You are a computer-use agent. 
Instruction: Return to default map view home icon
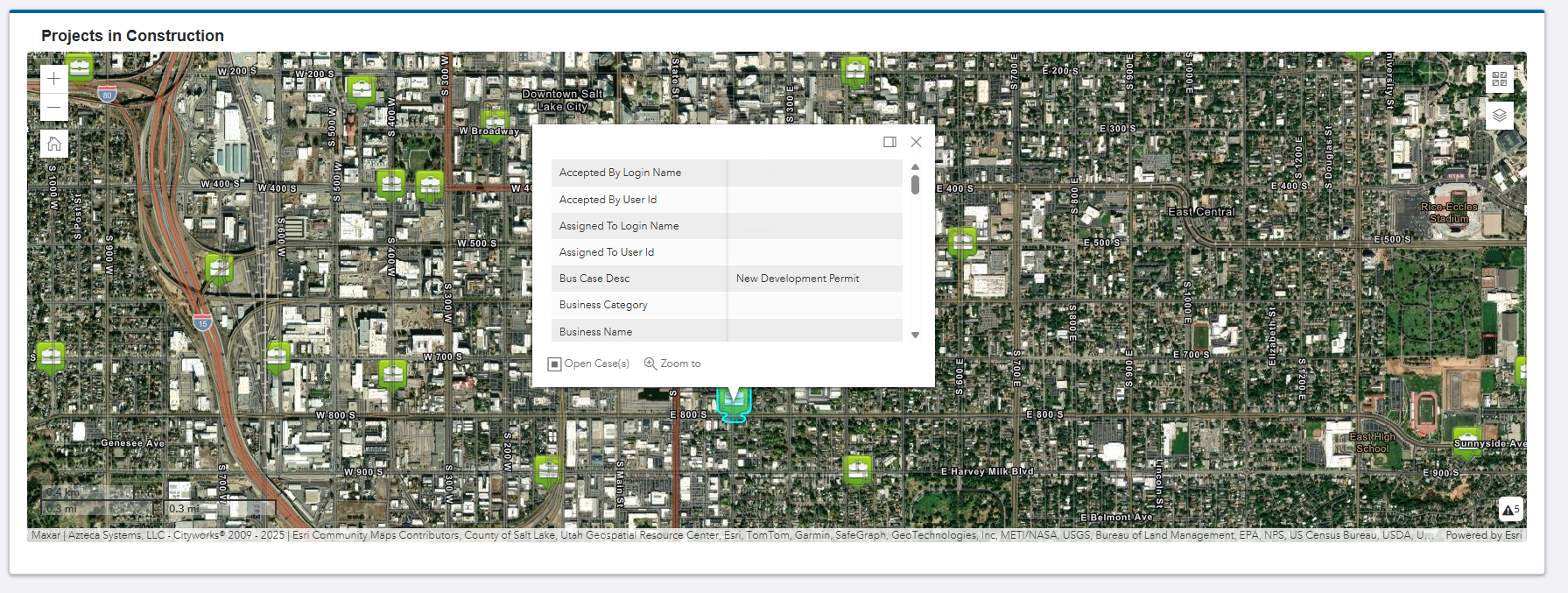click(54, 144)
